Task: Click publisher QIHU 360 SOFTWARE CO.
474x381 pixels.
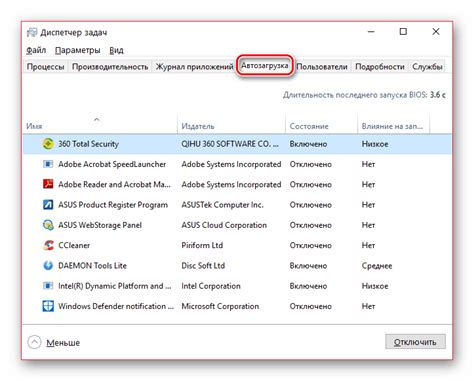Action: [x=230, y=144]
